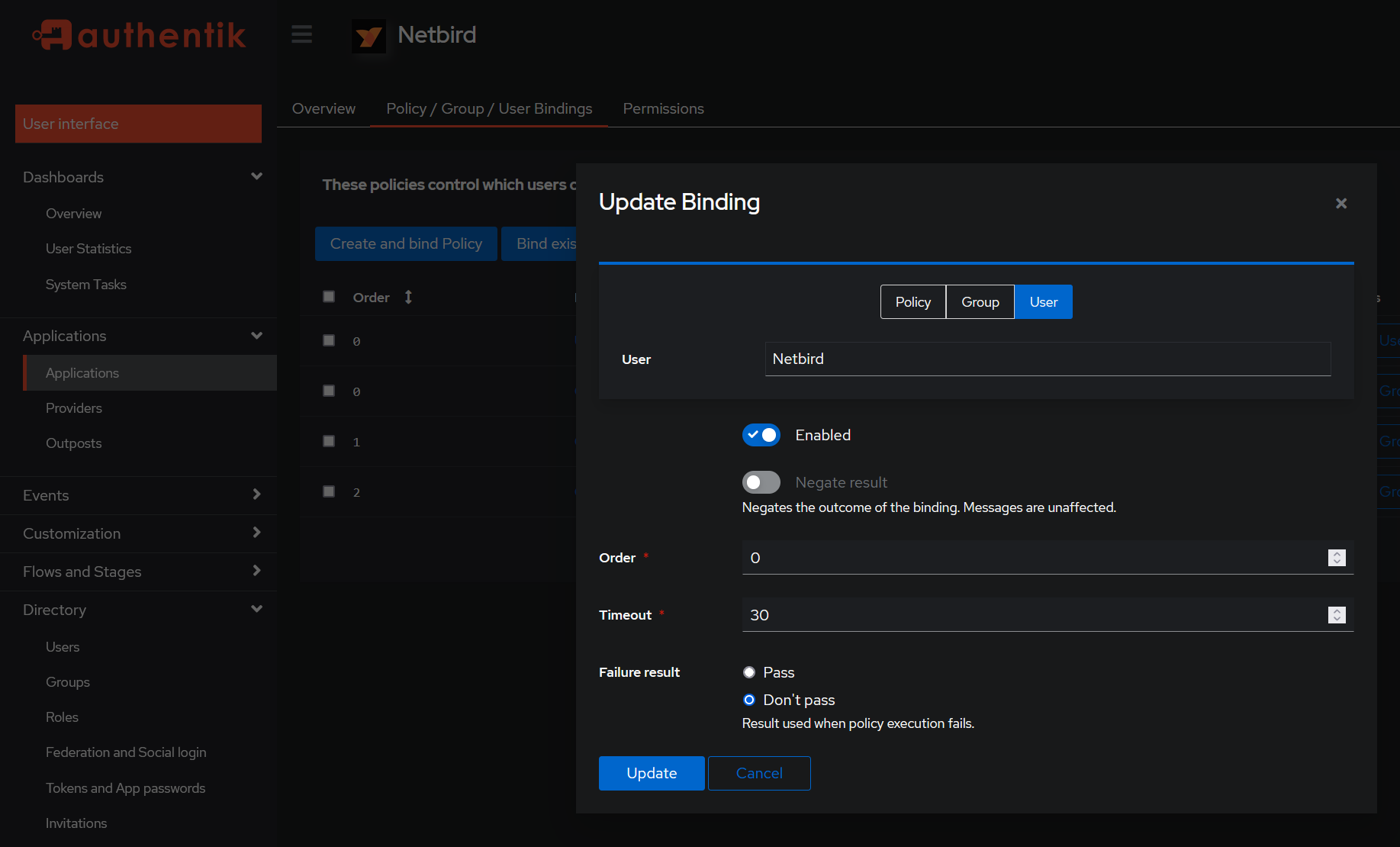The width and height of the screenshot is (1400, 847).
Task: Increment the Timeout value using its stepper
Action: [1336, 610]
